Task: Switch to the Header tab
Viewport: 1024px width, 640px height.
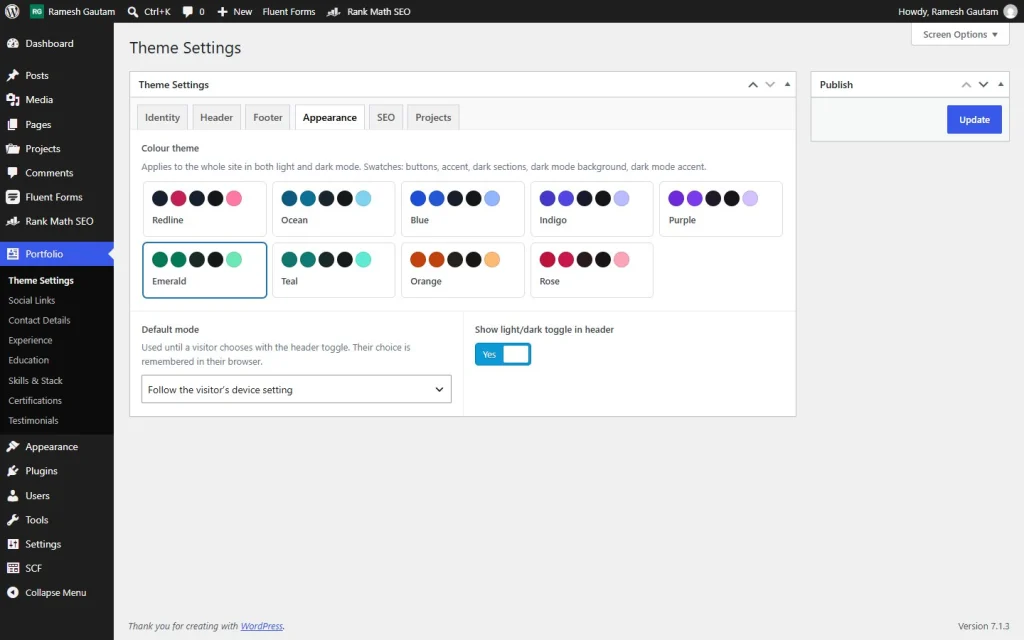Action: coord(216,118)
